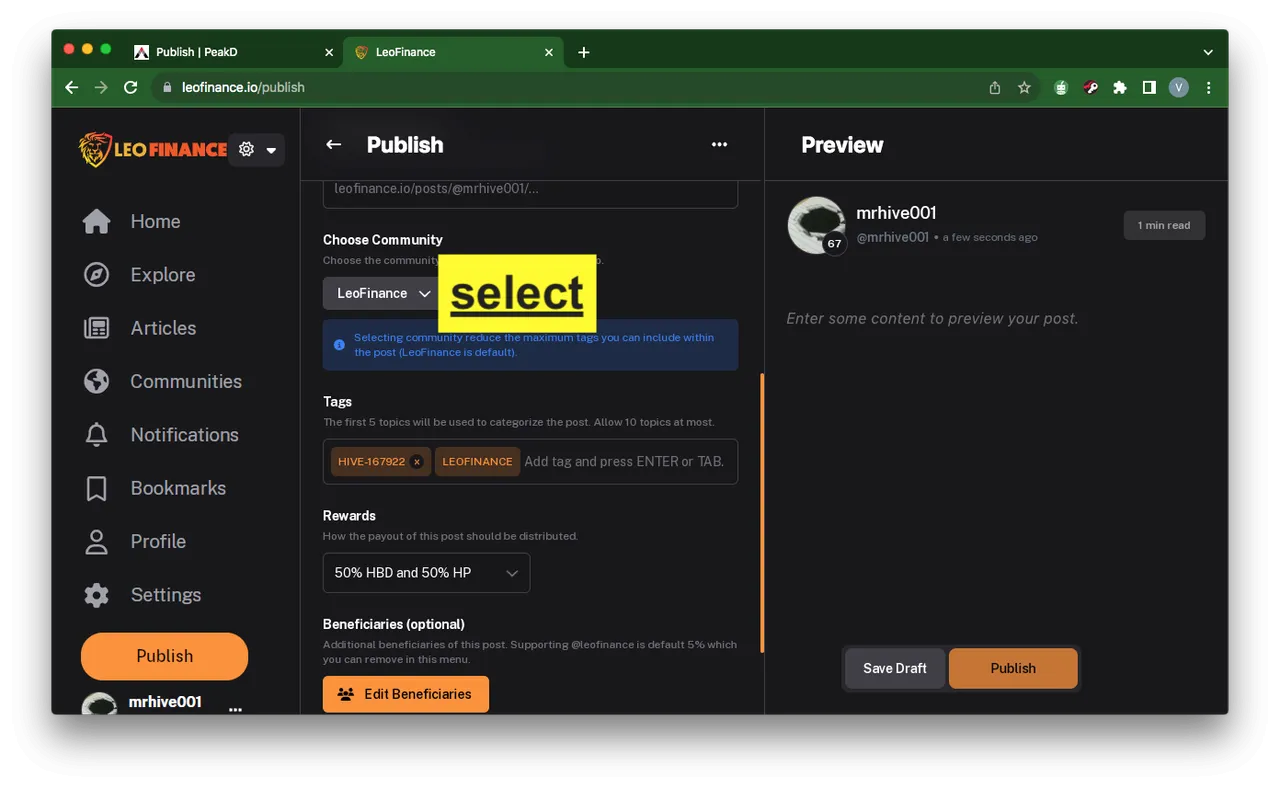Click the green extension icon in toolbar
Viewport: 1280px width, 788px height.
(1061, 87)
